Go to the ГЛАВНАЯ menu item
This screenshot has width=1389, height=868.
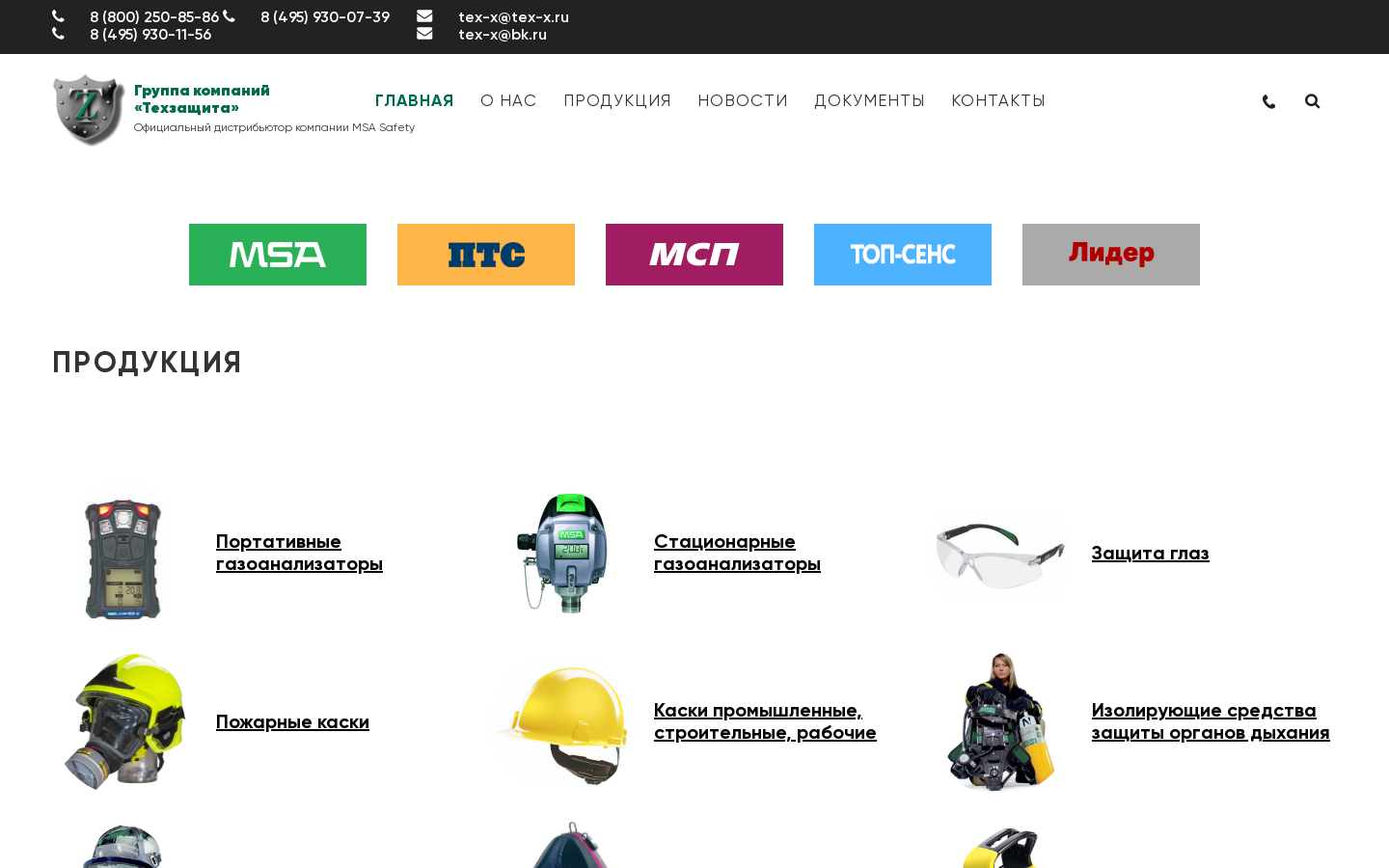[x=414, y=101]
